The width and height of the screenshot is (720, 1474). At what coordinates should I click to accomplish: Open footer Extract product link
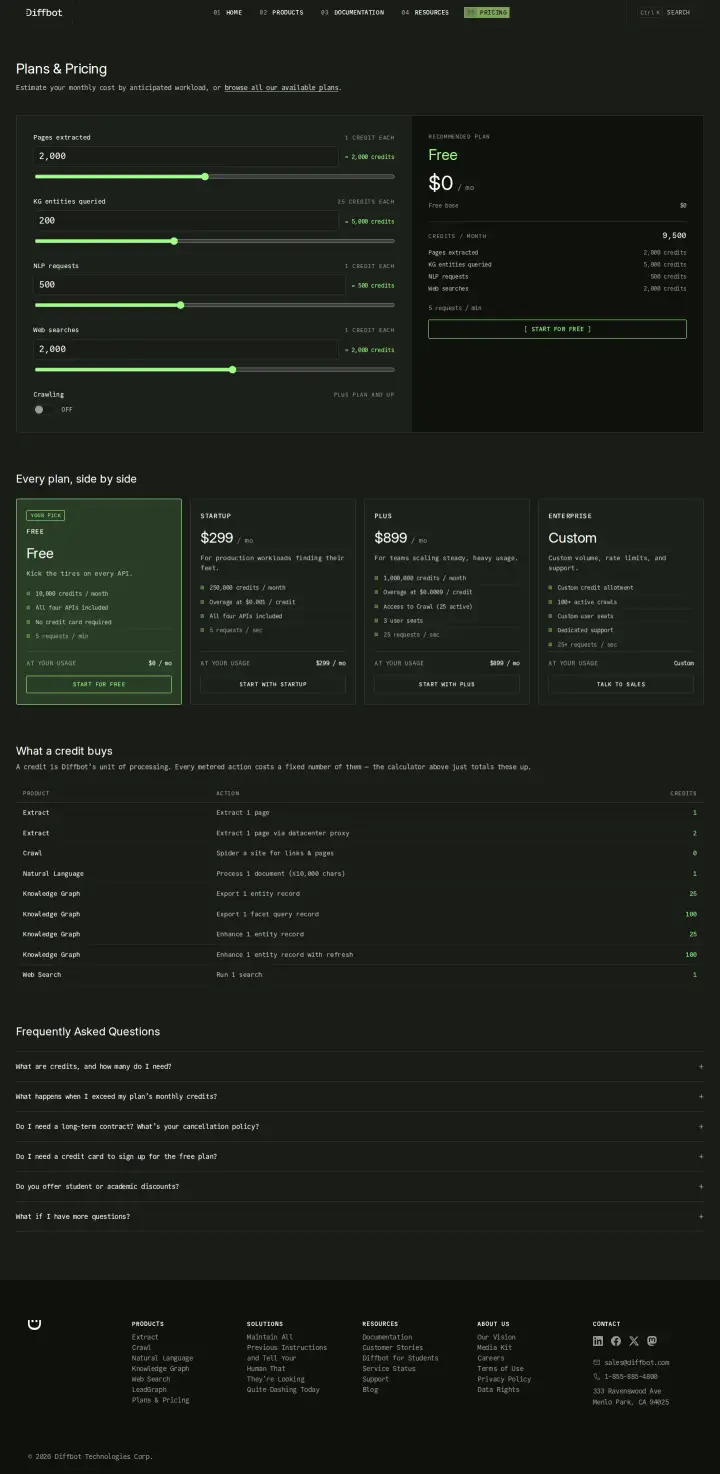point(145,1337)
